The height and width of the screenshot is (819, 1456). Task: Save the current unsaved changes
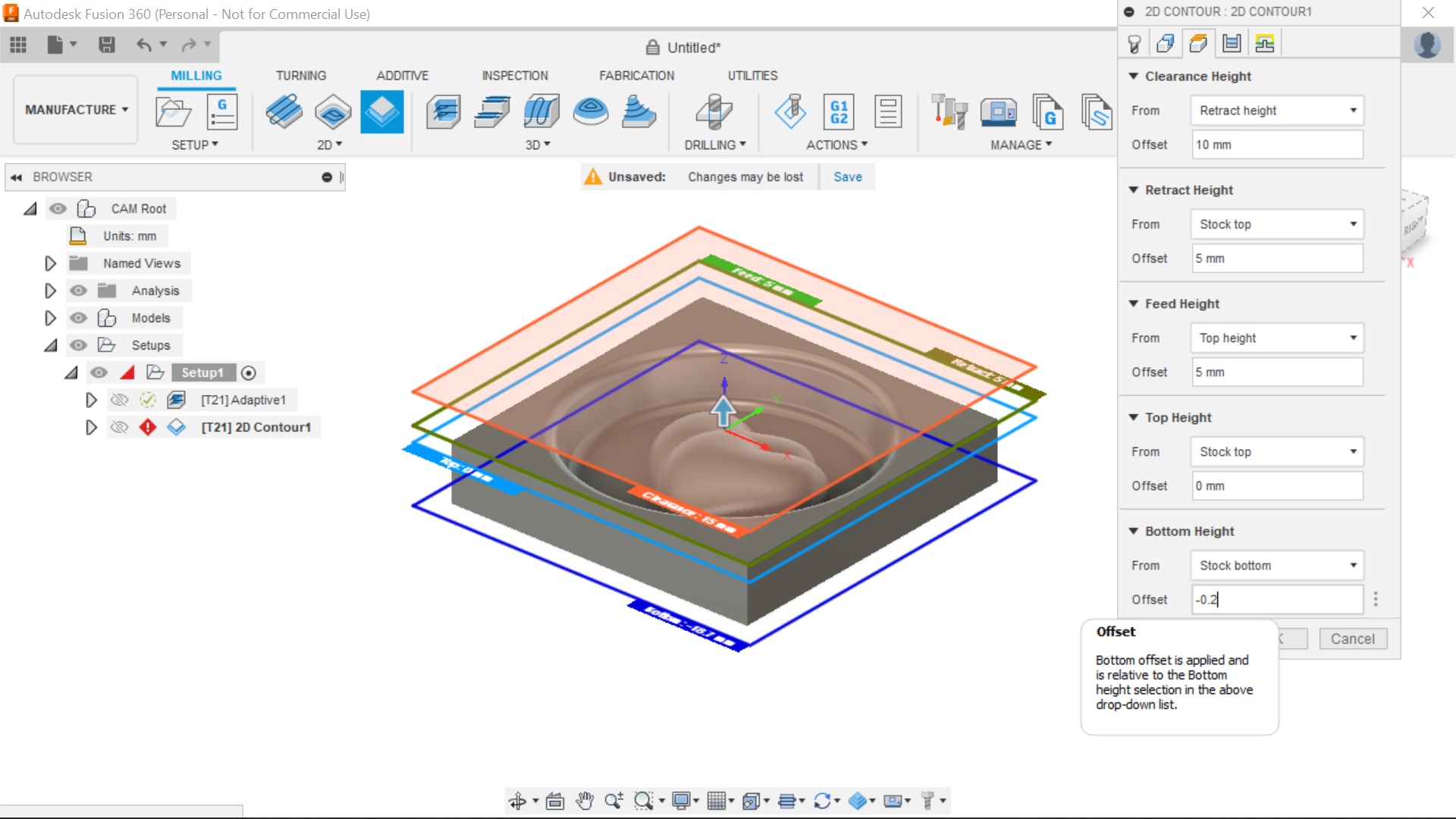pos(849,177)
